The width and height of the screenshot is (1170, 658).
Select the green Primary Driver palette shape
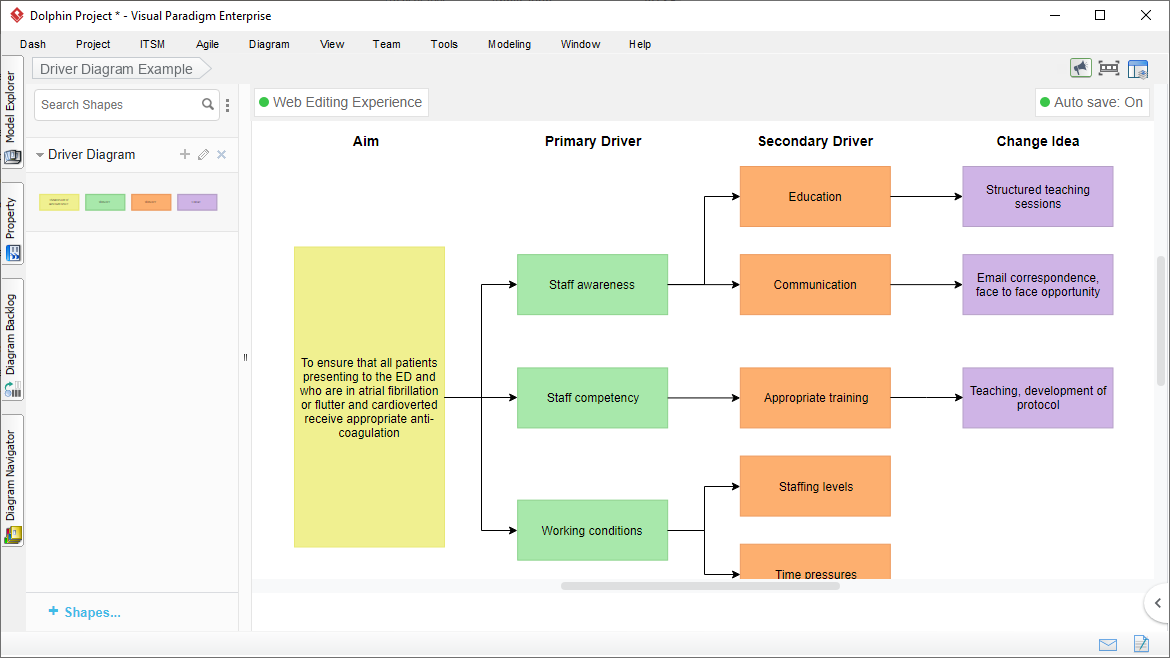[105, 202]
